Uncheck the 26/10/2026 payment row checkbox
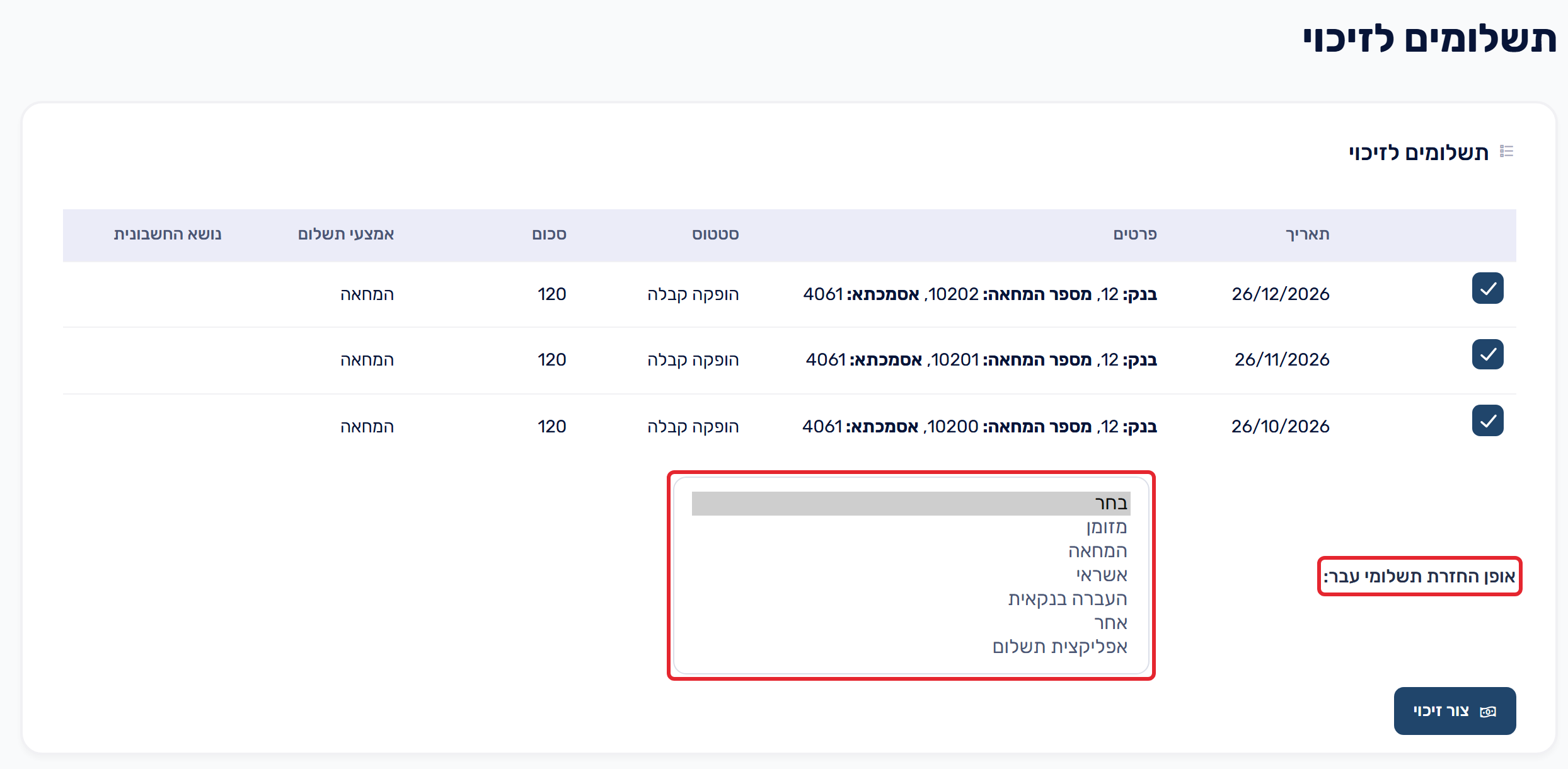The width and height of the screenshot is (1568, 769). pyautogui.click(x=1487, y=421)
